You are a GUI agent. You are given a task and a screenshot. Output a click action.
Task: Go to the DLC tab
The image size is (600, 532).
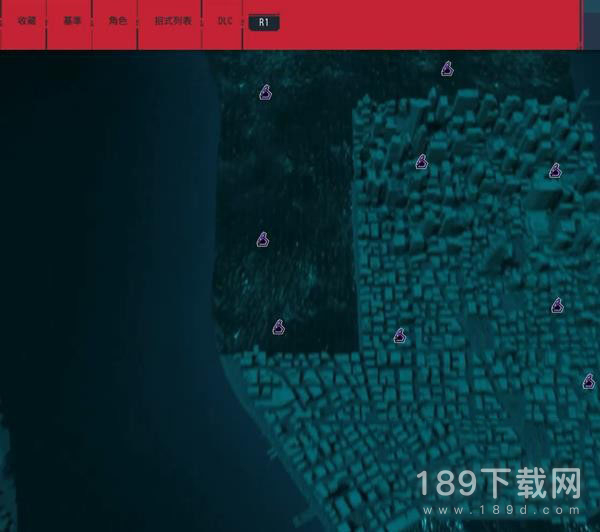pyautogui.click(x=225, y=21)
